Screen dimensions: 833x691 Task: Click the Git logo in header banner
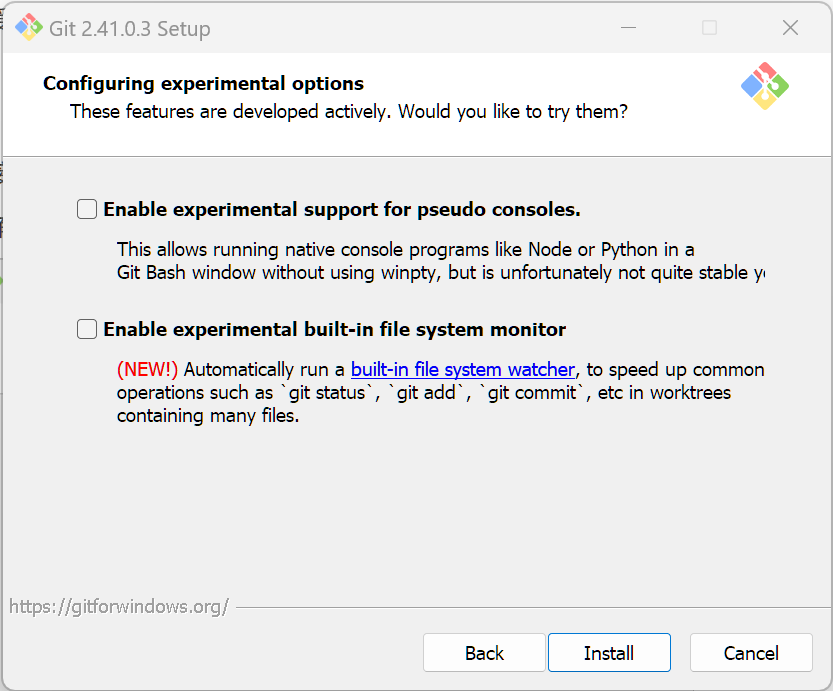coord(765,86)
